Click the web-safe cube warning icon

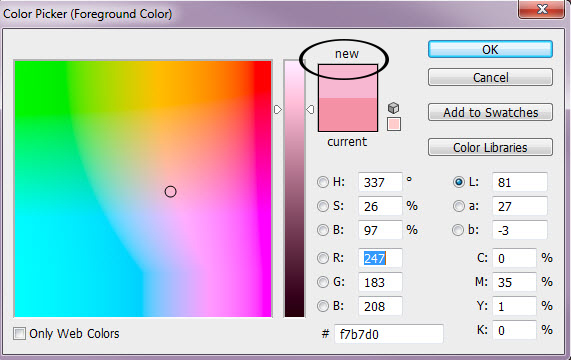click(x=393, y=108)
